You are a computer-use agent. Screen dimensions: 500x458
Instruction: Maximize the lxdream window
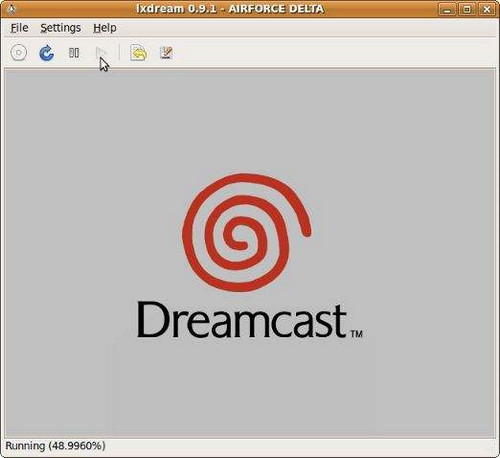(467, 9)
